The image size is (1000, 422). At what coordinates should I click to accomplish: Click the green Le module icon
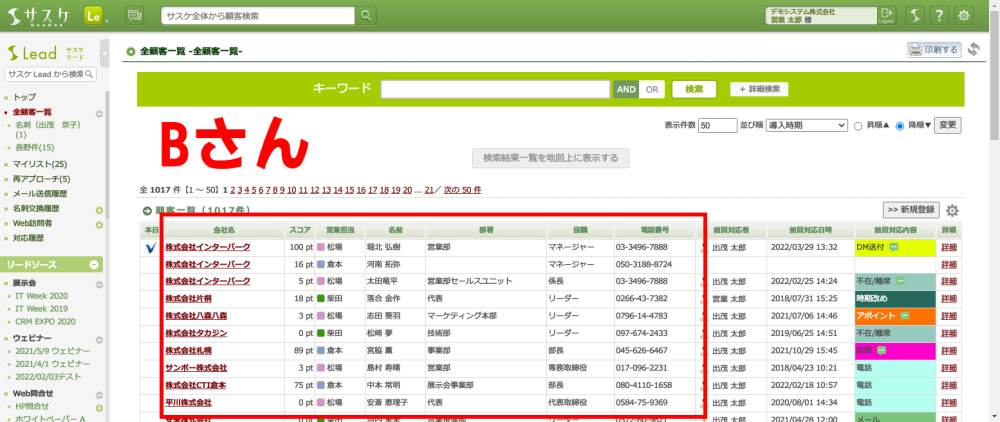pyautogui.click(x=95, y=15)
